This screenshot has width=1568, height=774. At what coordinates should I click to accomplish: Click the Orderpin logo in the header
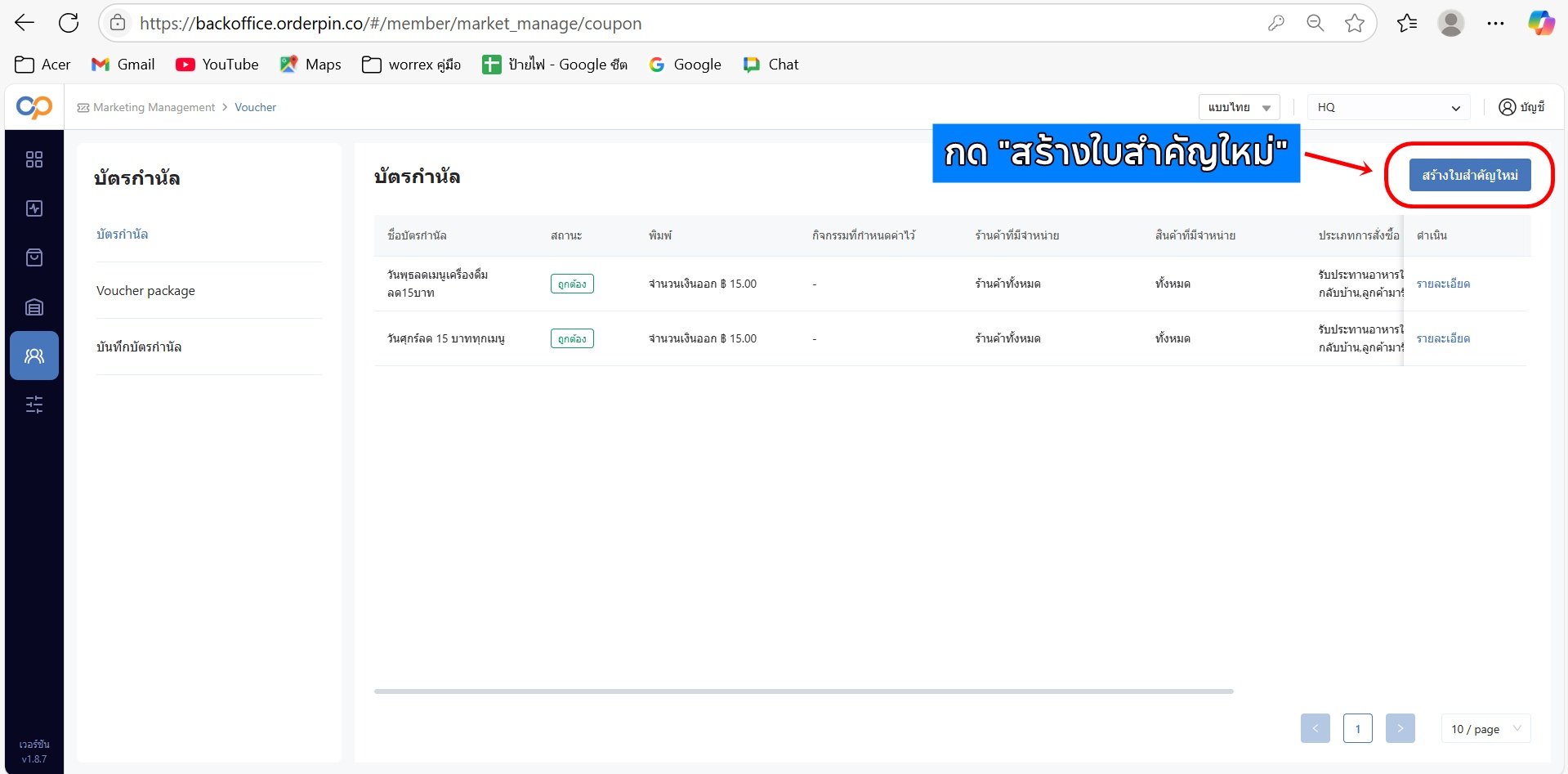click(x=34, y=107)
